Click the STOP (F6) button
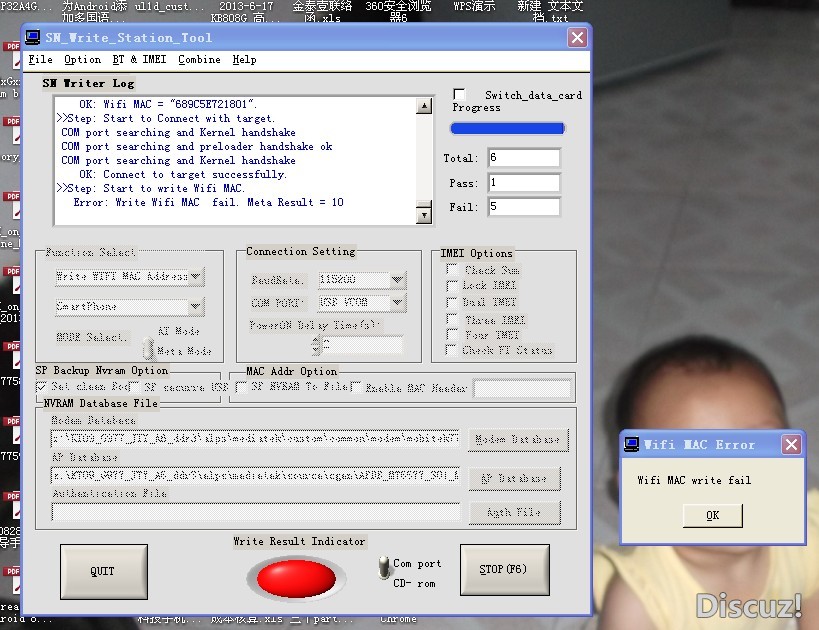The width and height of the screenshot is (819, 630). coord(504,570)
